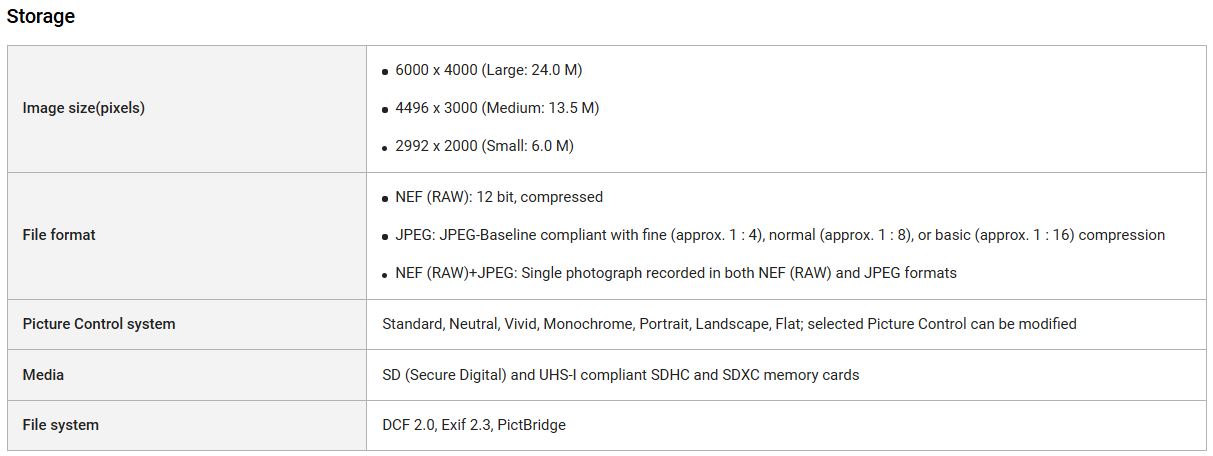
Task: Click the bullet beside JPEG-Baseline line
Action: [x=385, y=238]
